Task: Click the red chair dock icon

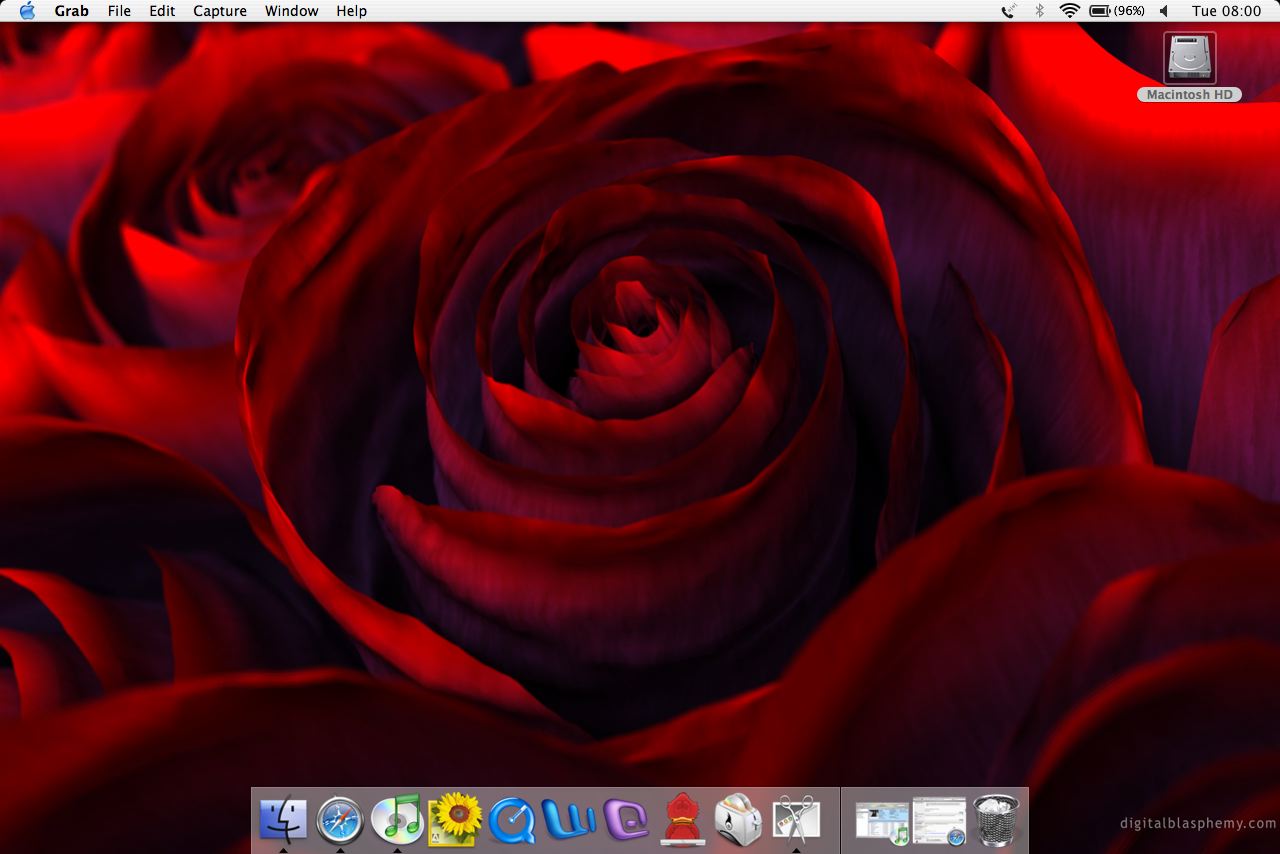Action: click(683, 819)
